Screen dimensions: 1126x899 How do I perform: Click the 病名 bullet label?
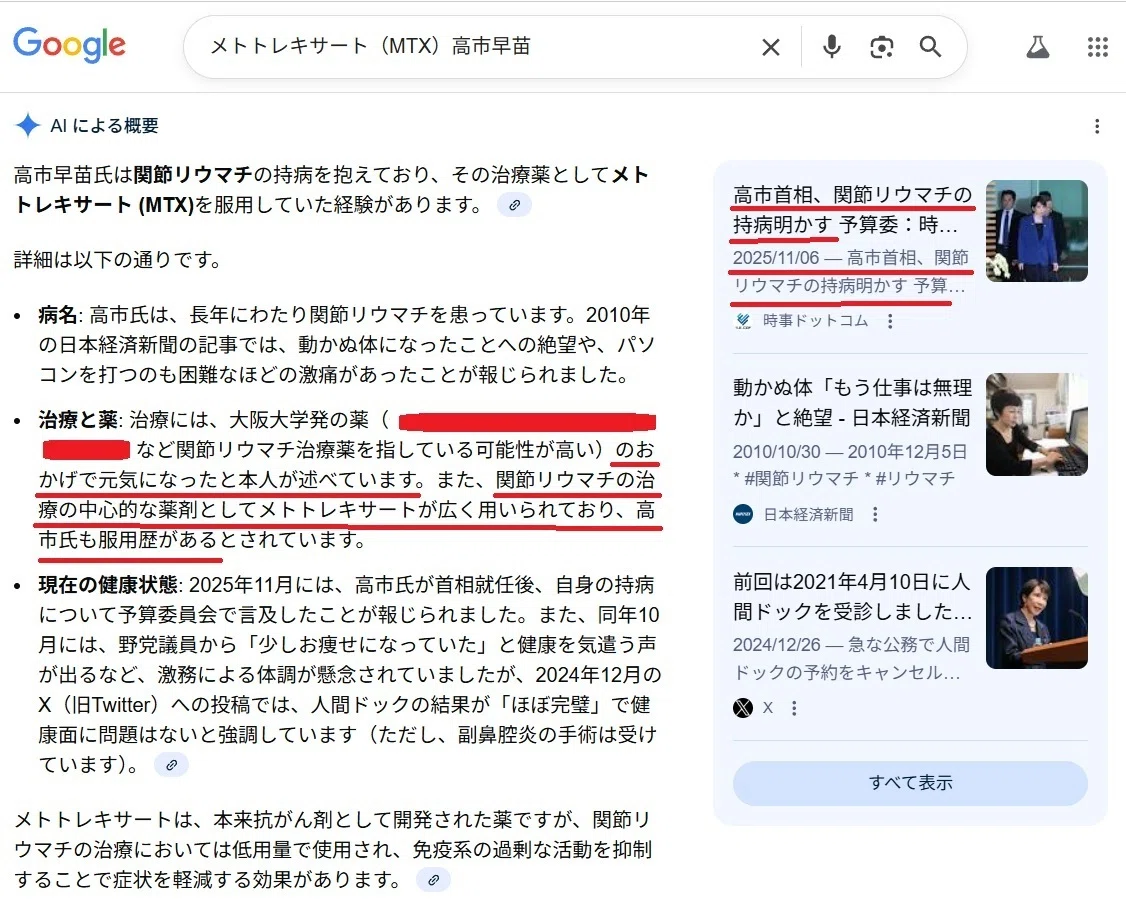click(x=57, y=315)
